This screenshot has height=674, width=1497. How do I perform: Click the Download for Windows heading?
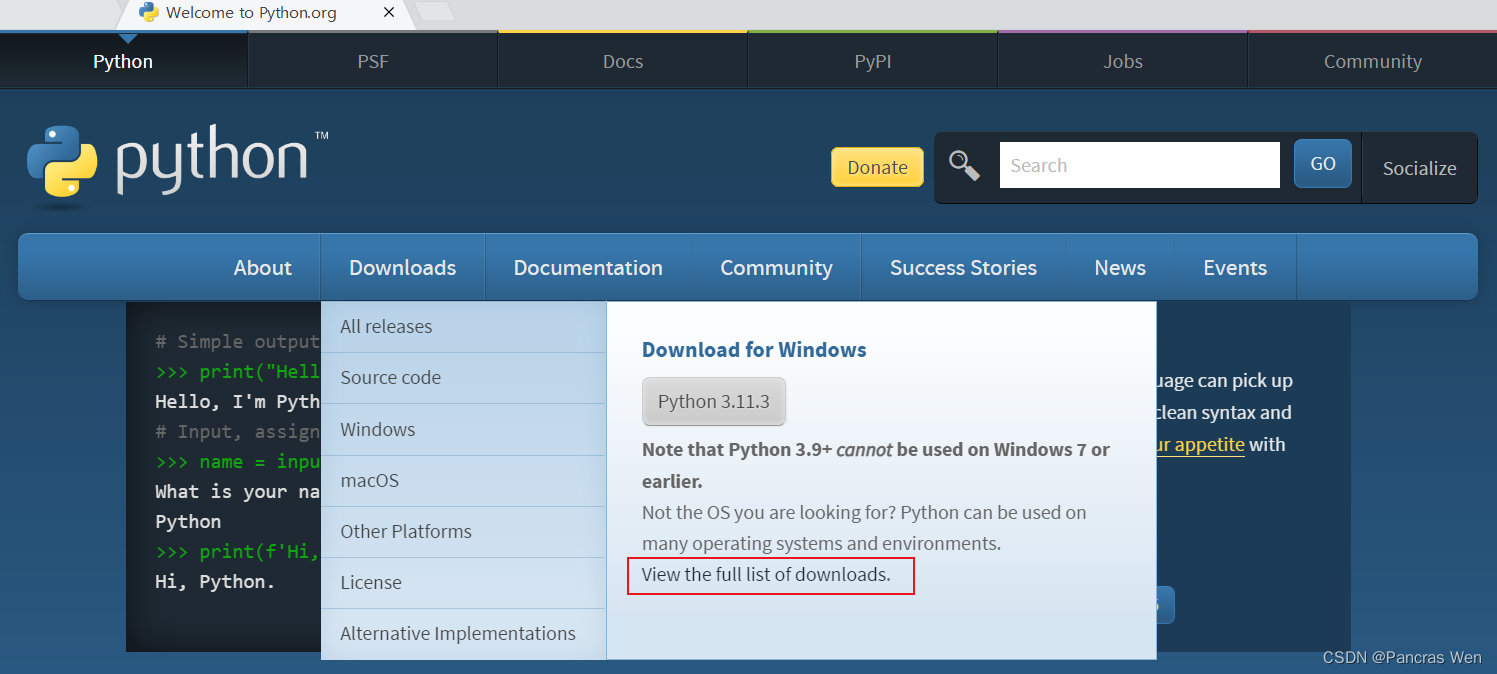[x=754, y=350]
